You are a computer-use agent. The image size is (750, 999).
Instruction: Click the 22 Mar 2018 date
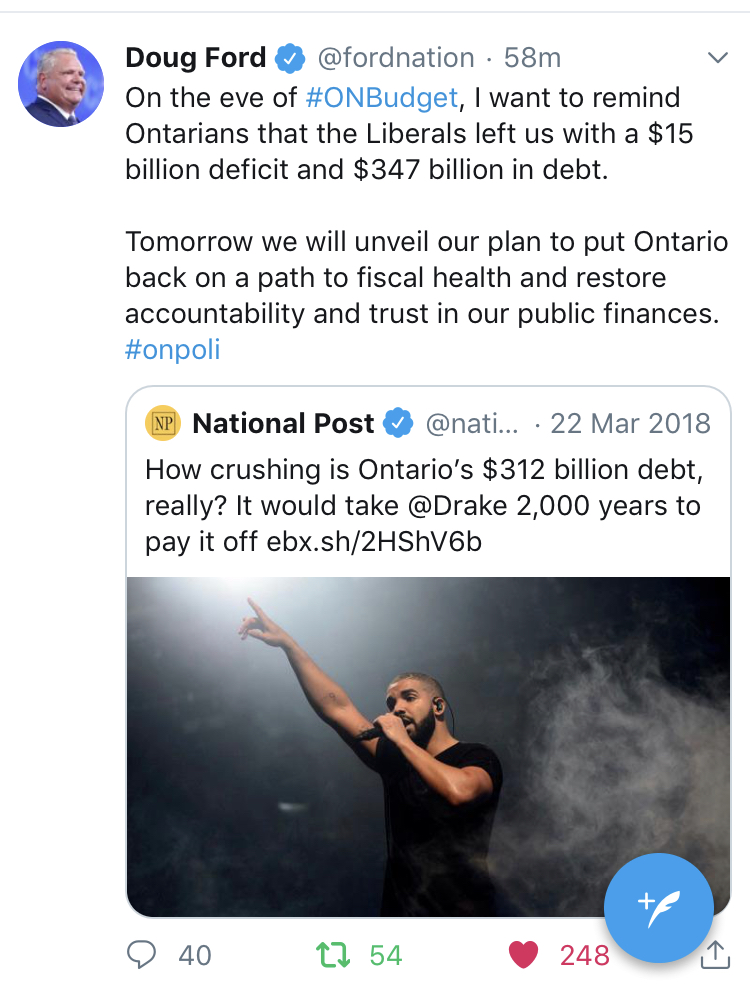[x=630, y=423]
